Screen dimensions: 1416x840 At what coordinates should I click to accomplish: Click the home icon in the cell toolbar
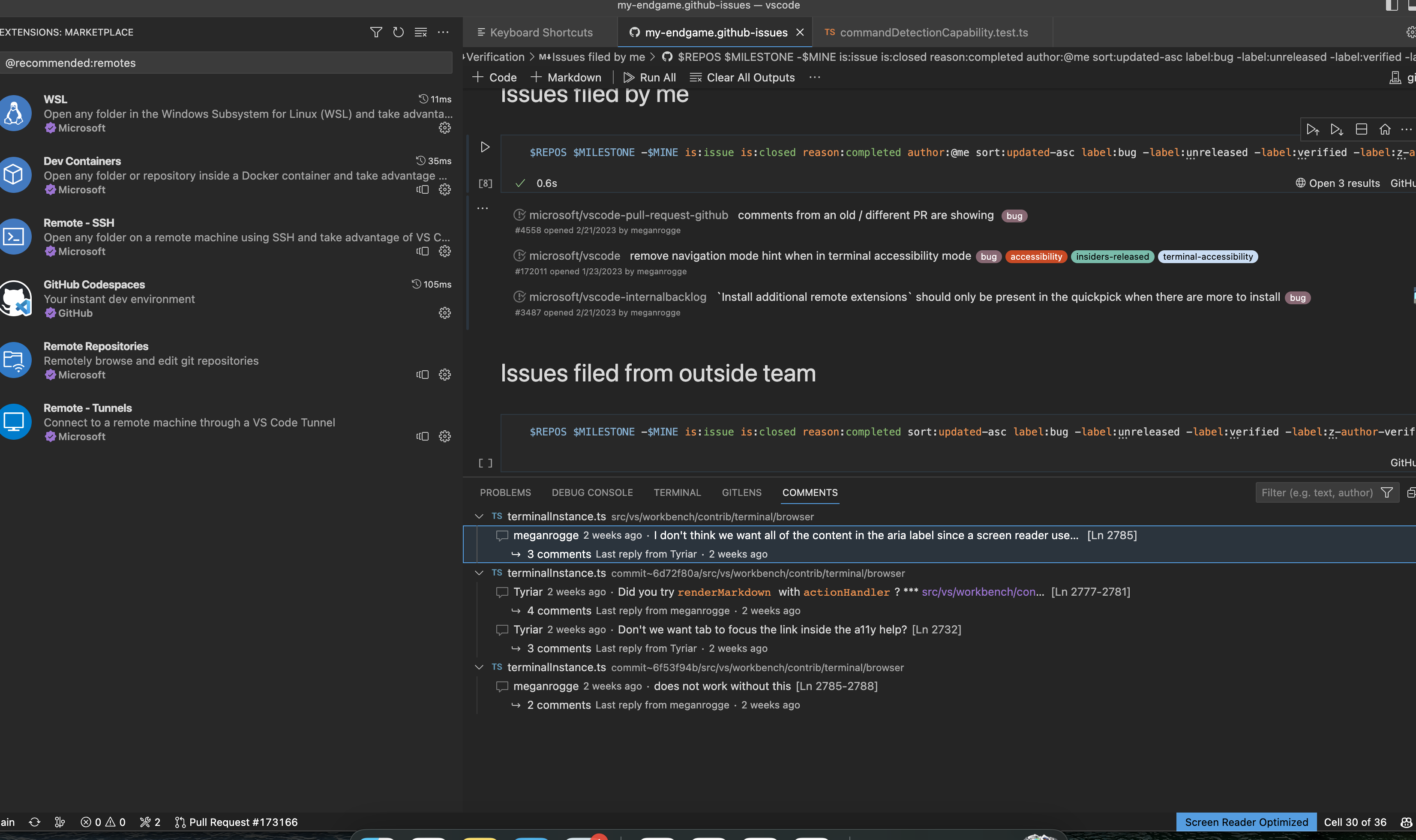coord(1385,129)
